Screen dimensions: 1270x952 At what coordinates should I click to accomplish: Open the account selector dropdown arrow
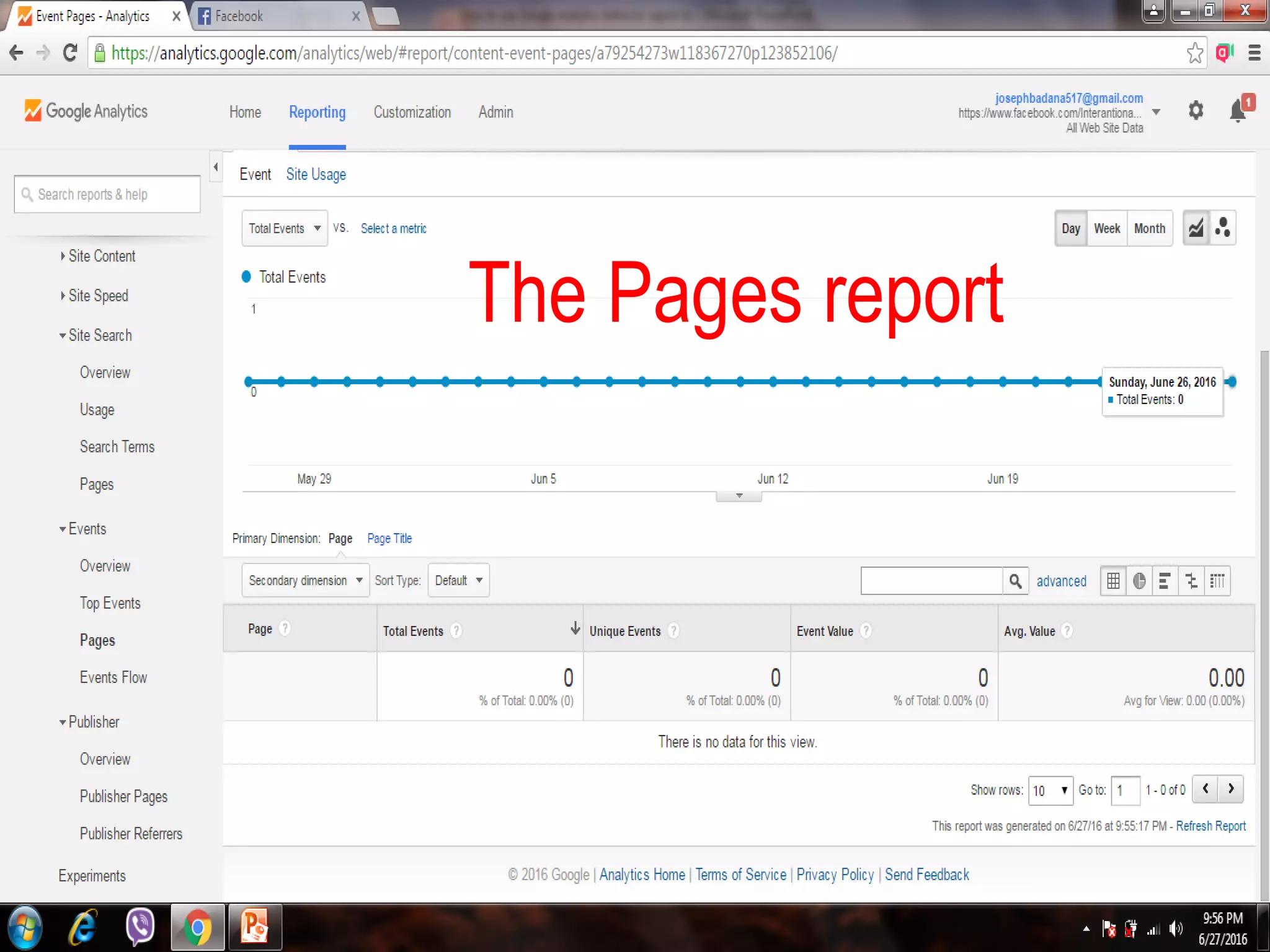pyautogui.click(x=1156, y=112)
